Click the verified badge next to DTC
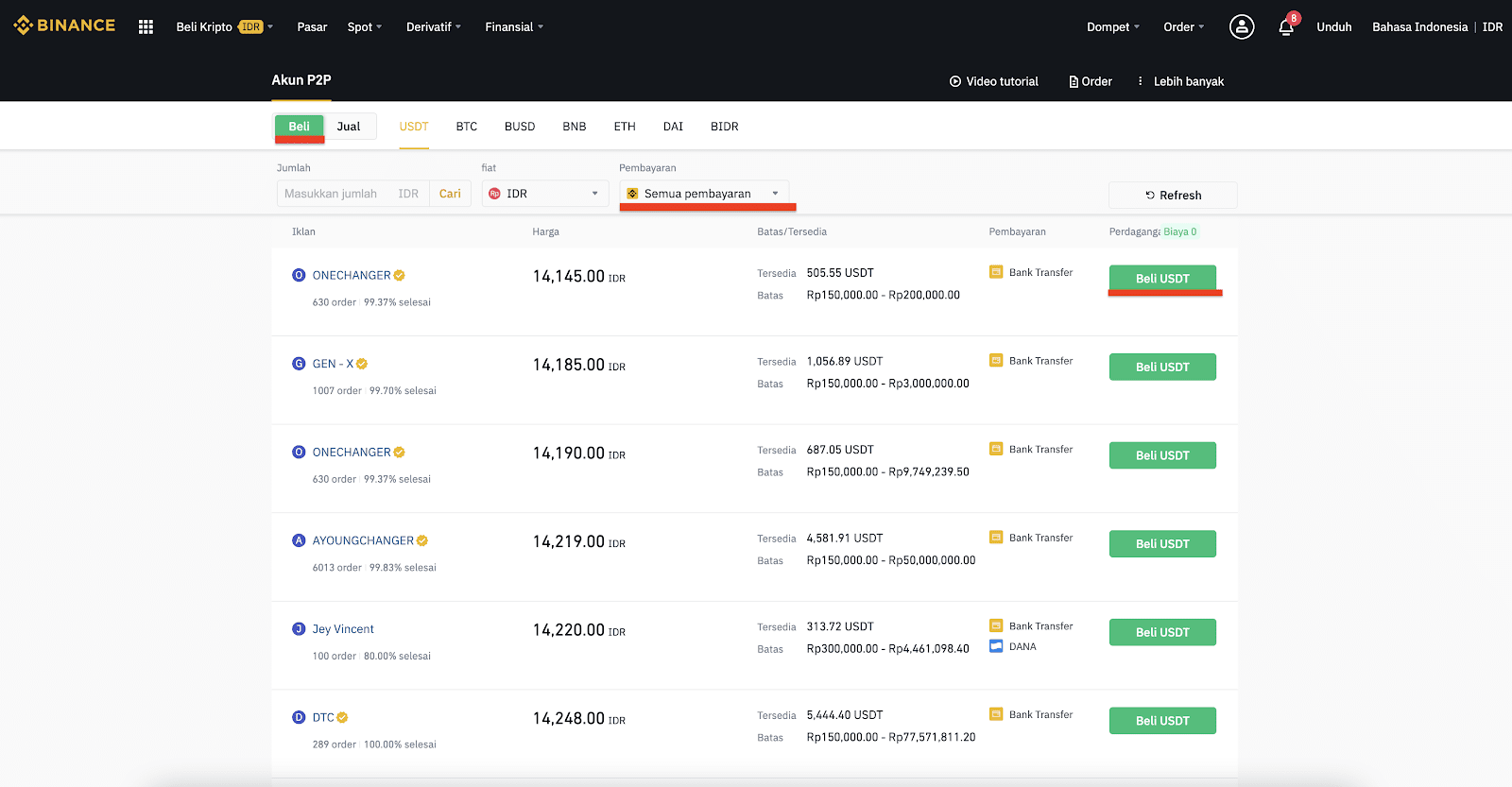 point(342,717)
